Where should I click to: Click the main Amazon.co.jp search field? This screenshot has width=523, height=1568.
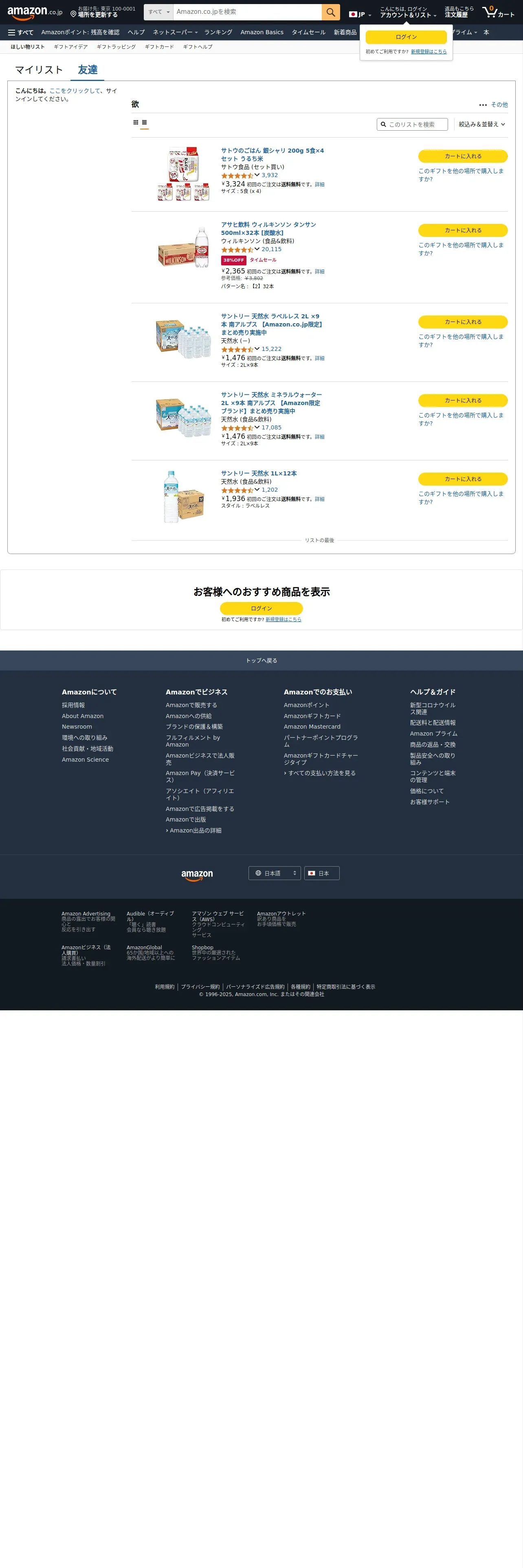[247, 12]
